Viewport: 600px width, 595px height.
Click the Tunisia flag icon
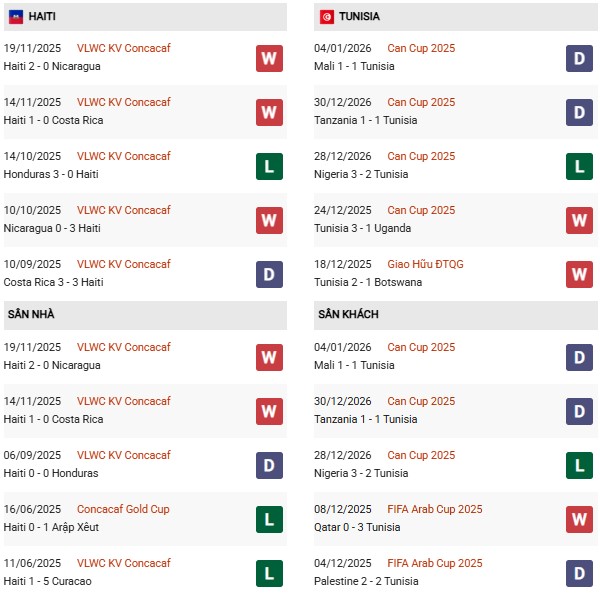click(x=327, y=17)
